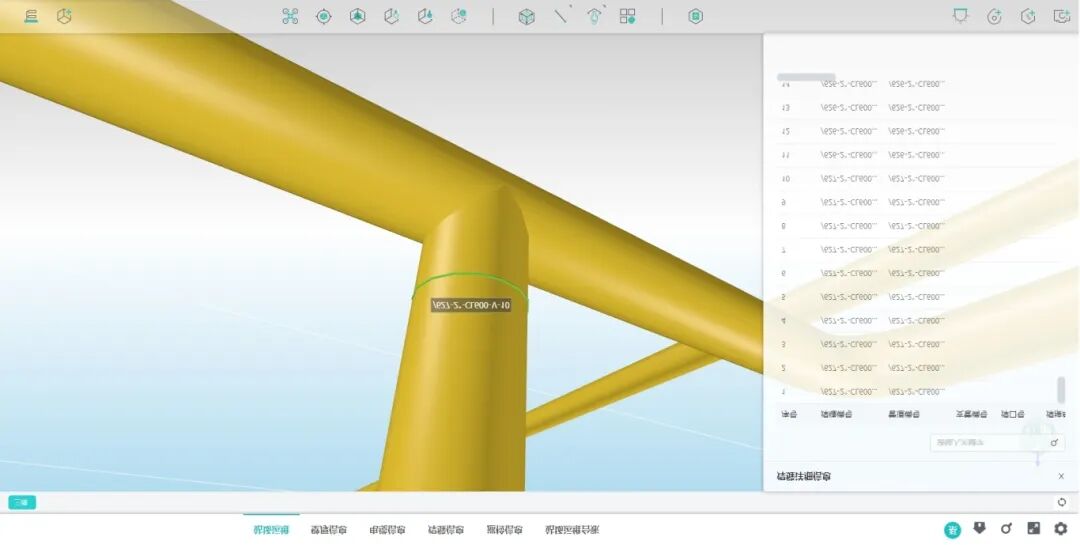Click the green filled circle status icon
The width and height of the screenshot is (1080, 545).
(952, 530)
